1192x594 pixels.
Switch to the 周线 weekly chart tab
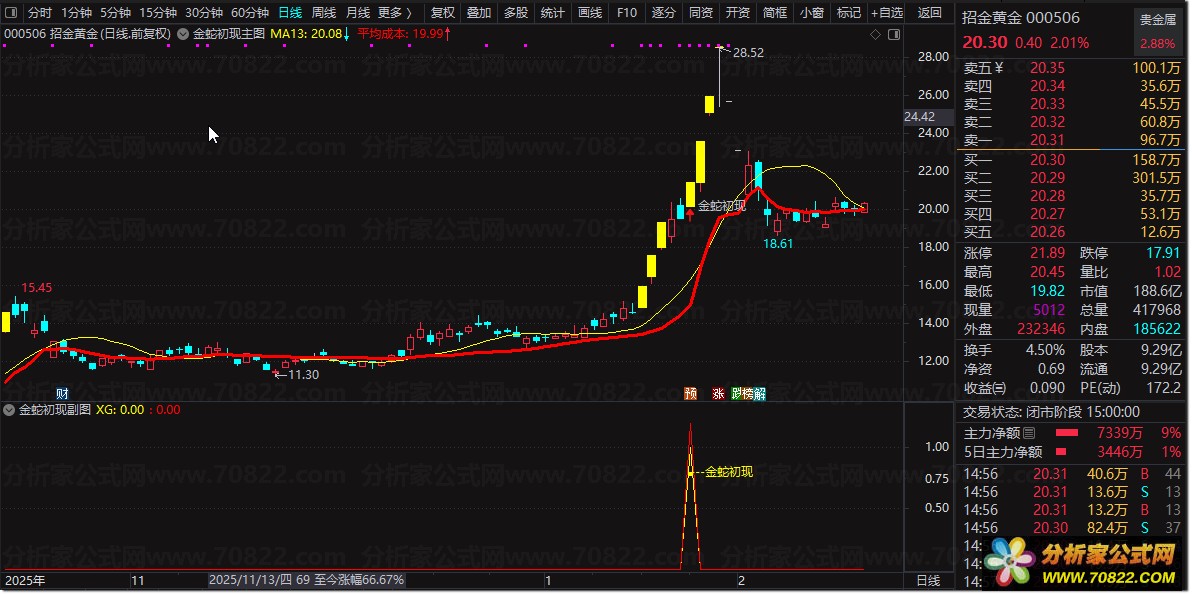323,12
